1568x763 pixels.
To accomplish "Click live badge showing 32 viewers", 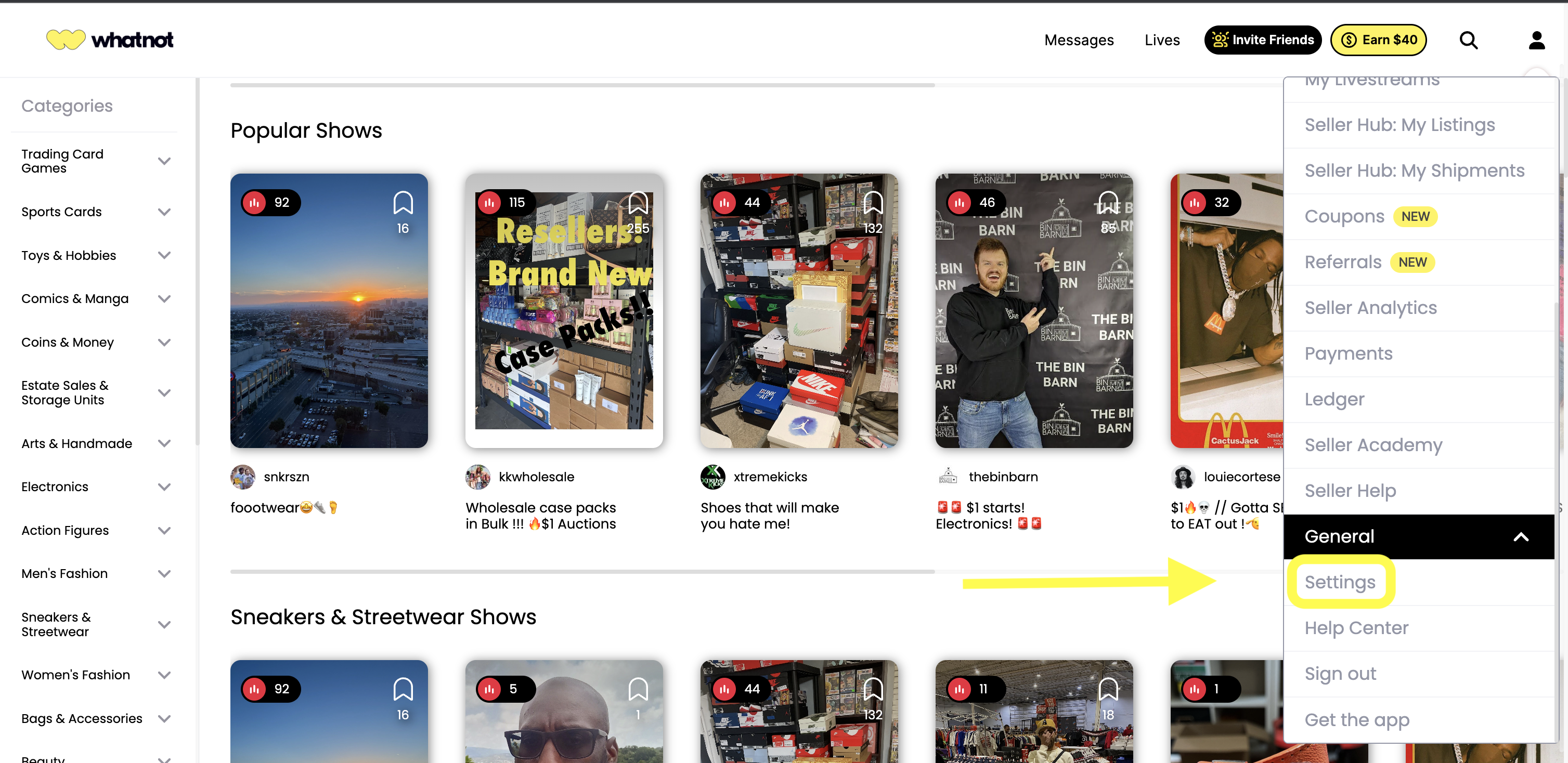I will tap(1210, 203).
